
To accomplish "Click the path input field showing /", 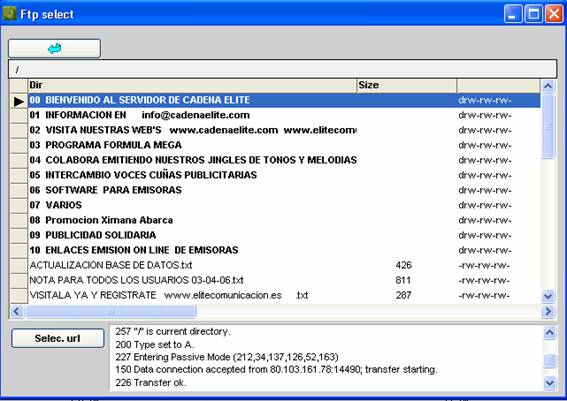I will tap(282, 69).
